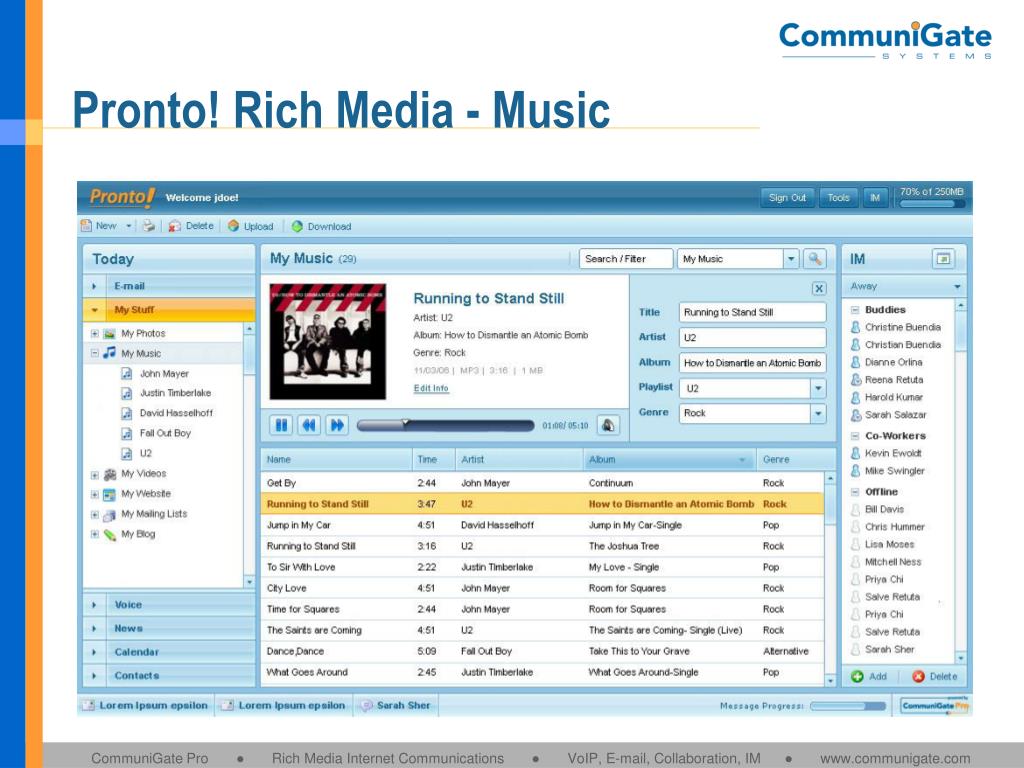Collapse the My Music tree node
1024x768 pixels.
(x=95, y=353)
